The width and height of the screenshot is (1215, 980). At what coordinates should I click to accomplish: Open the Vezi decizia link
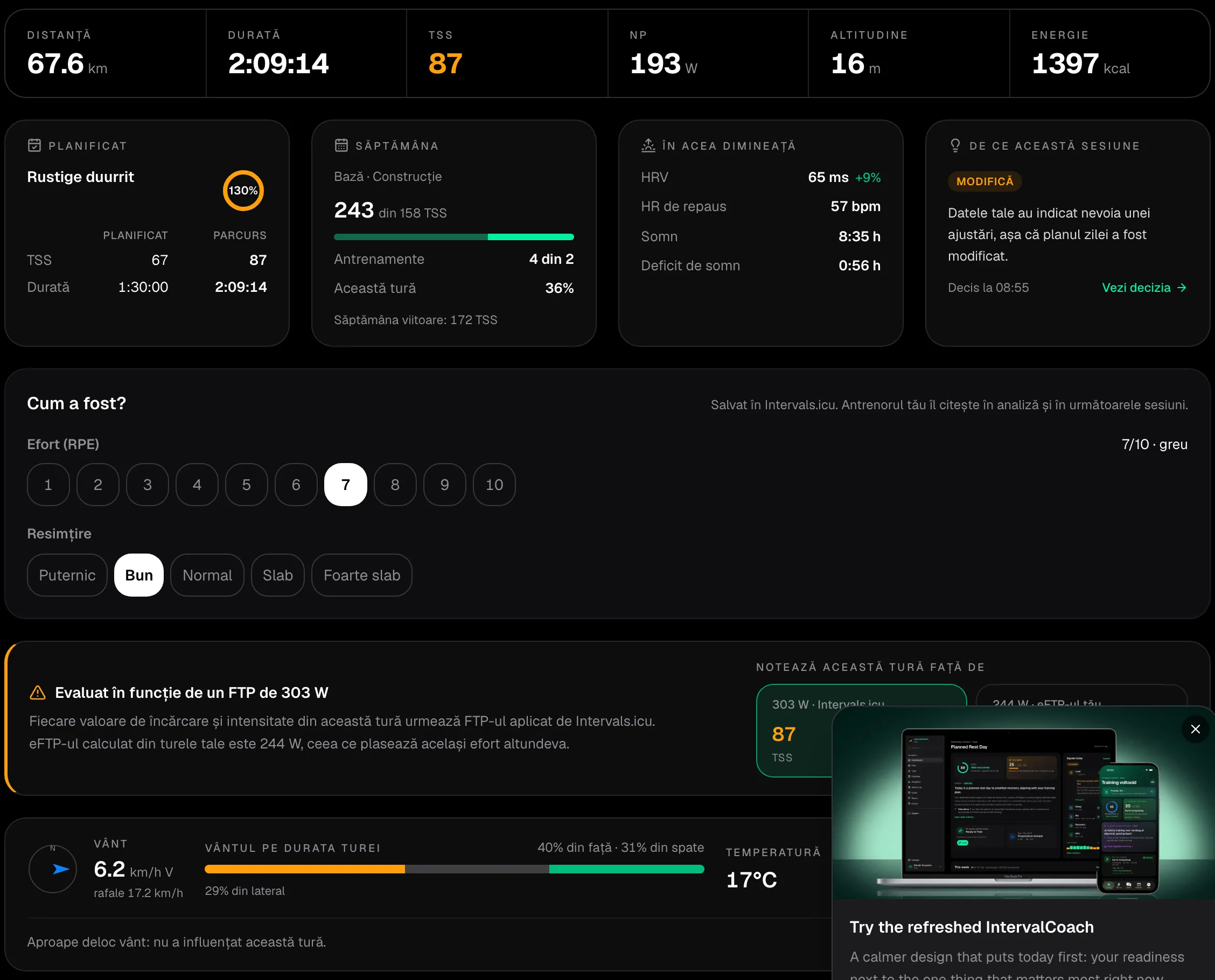point(1144,288)
